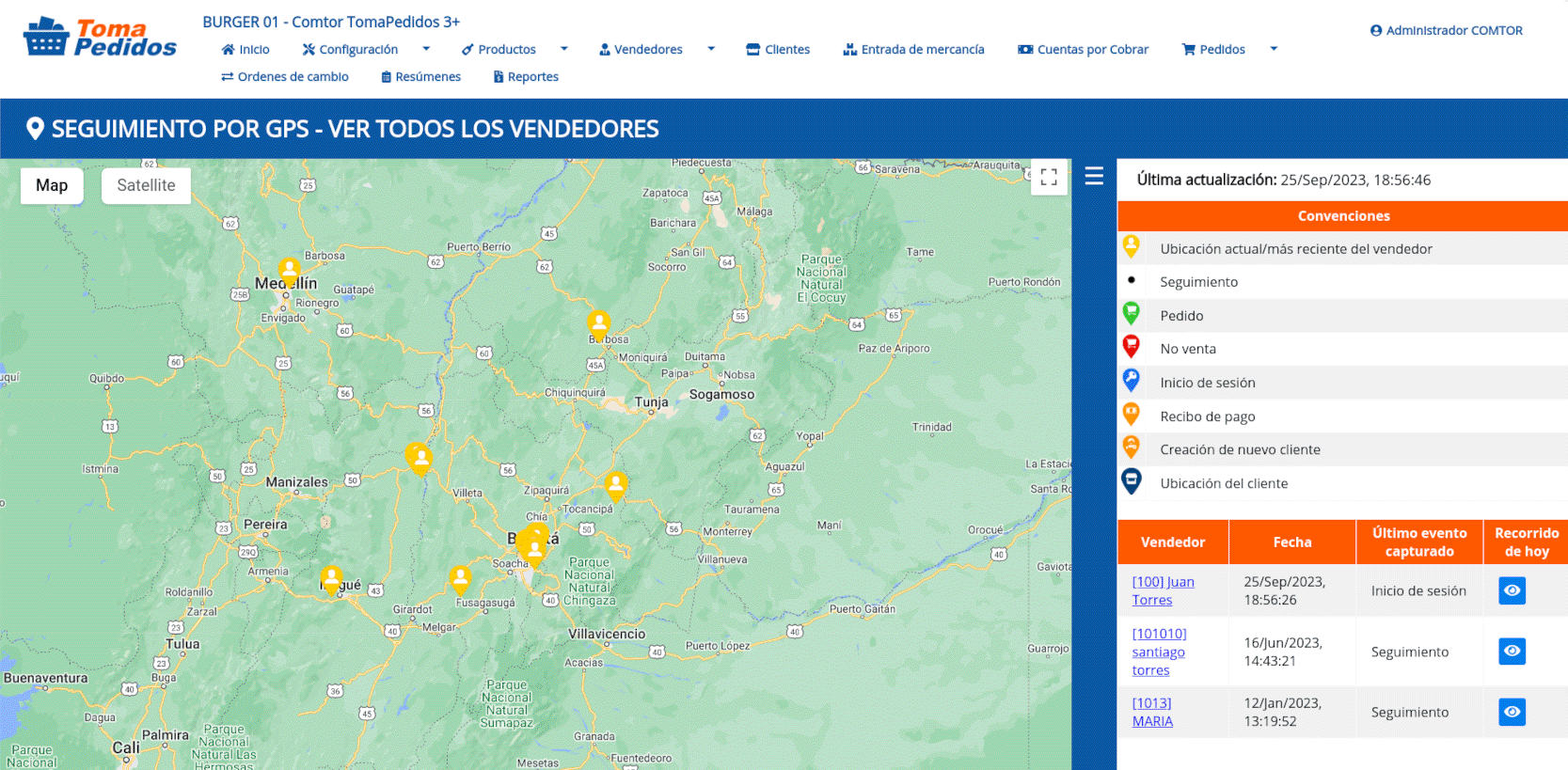Show today's route for MARIA
The width and height of the screenshot is (1568, 770).
click(x=1512, y=712)
